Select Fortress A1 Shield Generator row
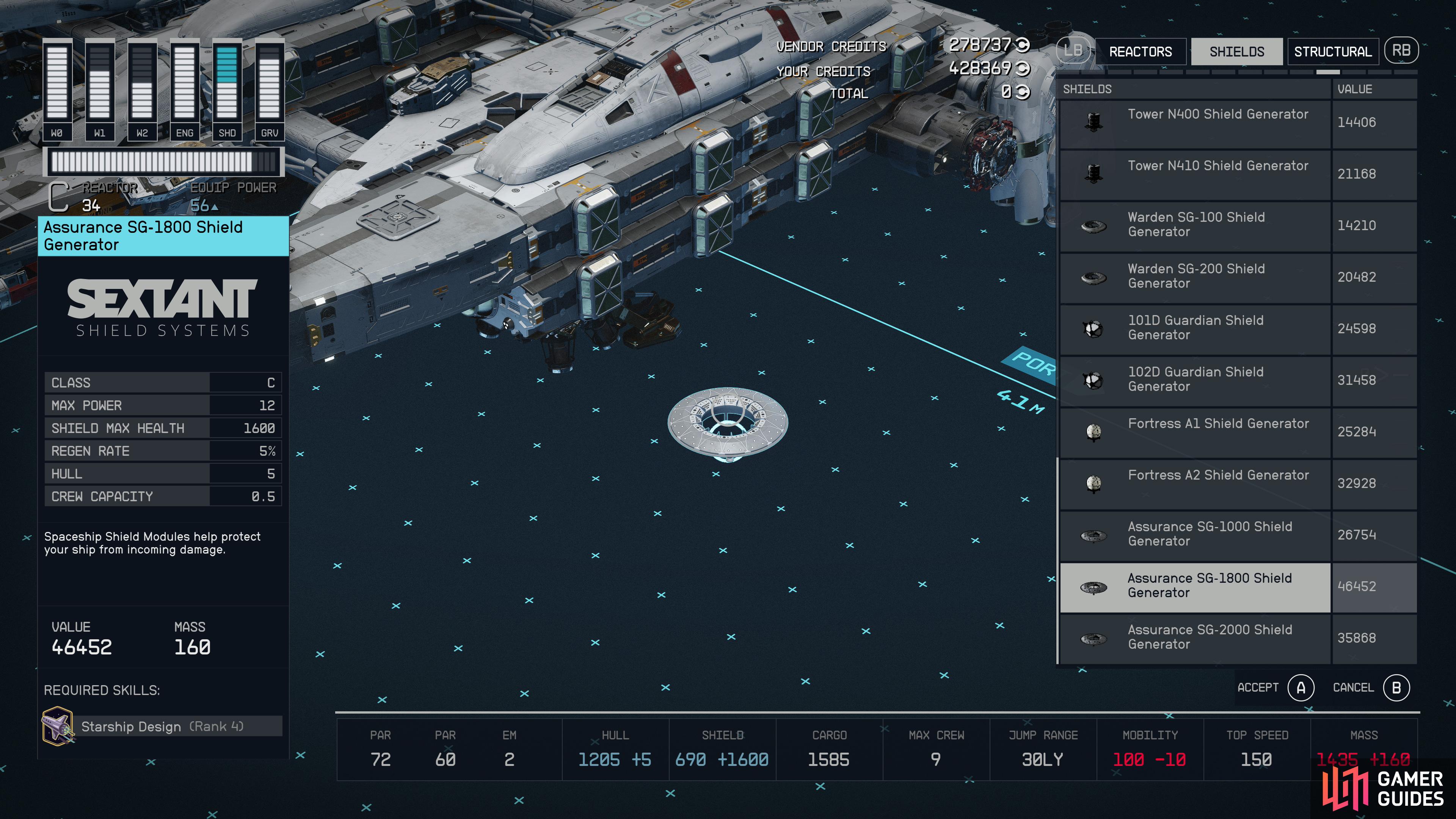Viewport: 1456px width, 819px height. pyautogui.click(x=1238, y=433)
